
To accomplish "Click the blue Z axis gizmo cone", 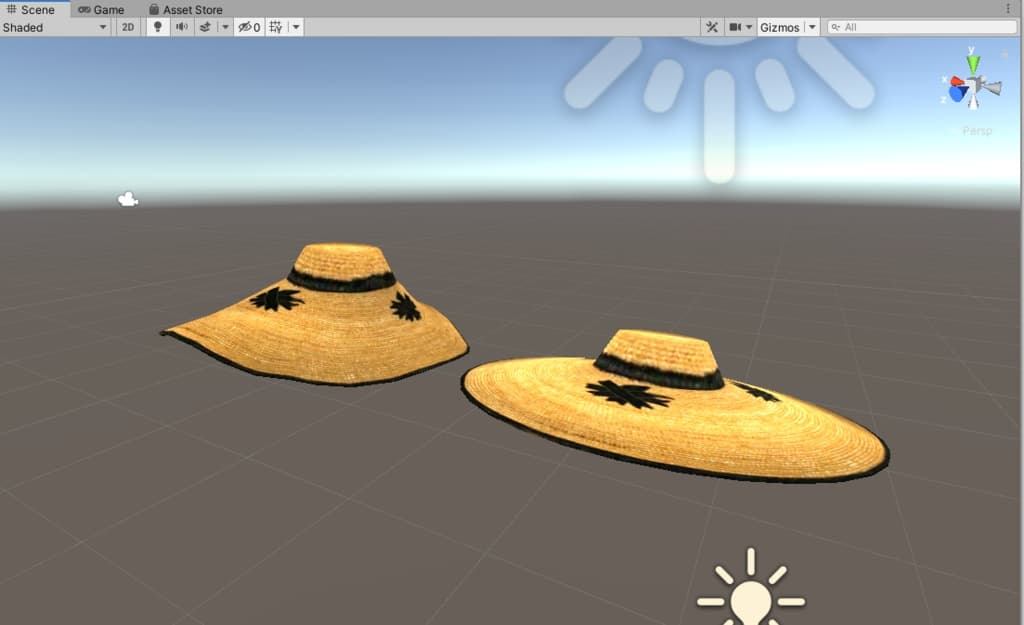I will (958, 95).
